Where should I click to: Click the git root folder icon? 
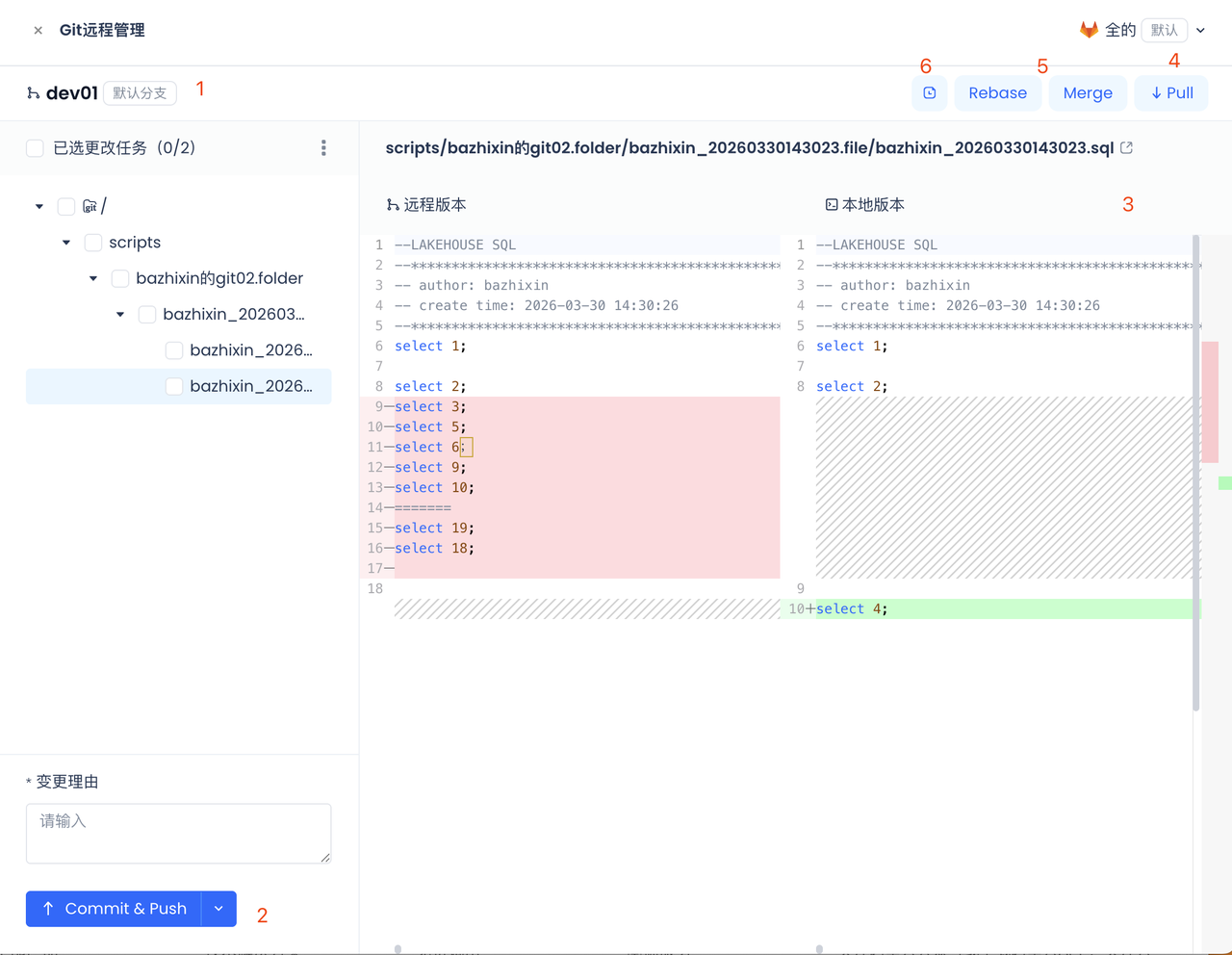click(90, 206)
